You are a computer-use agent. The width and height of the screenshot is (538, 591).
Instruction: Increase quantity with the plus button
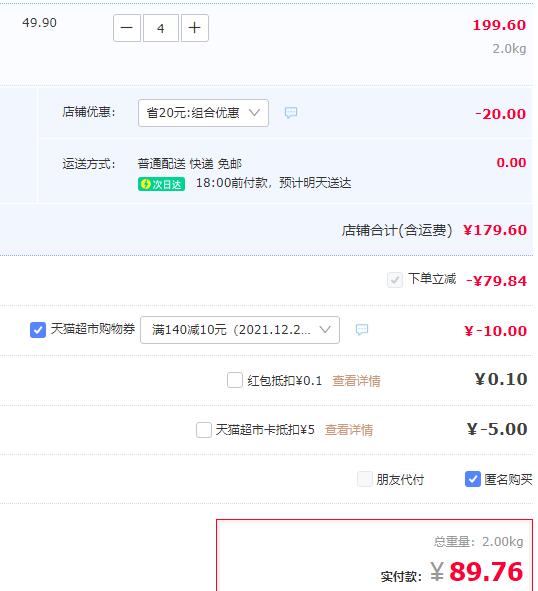(195, 28)
